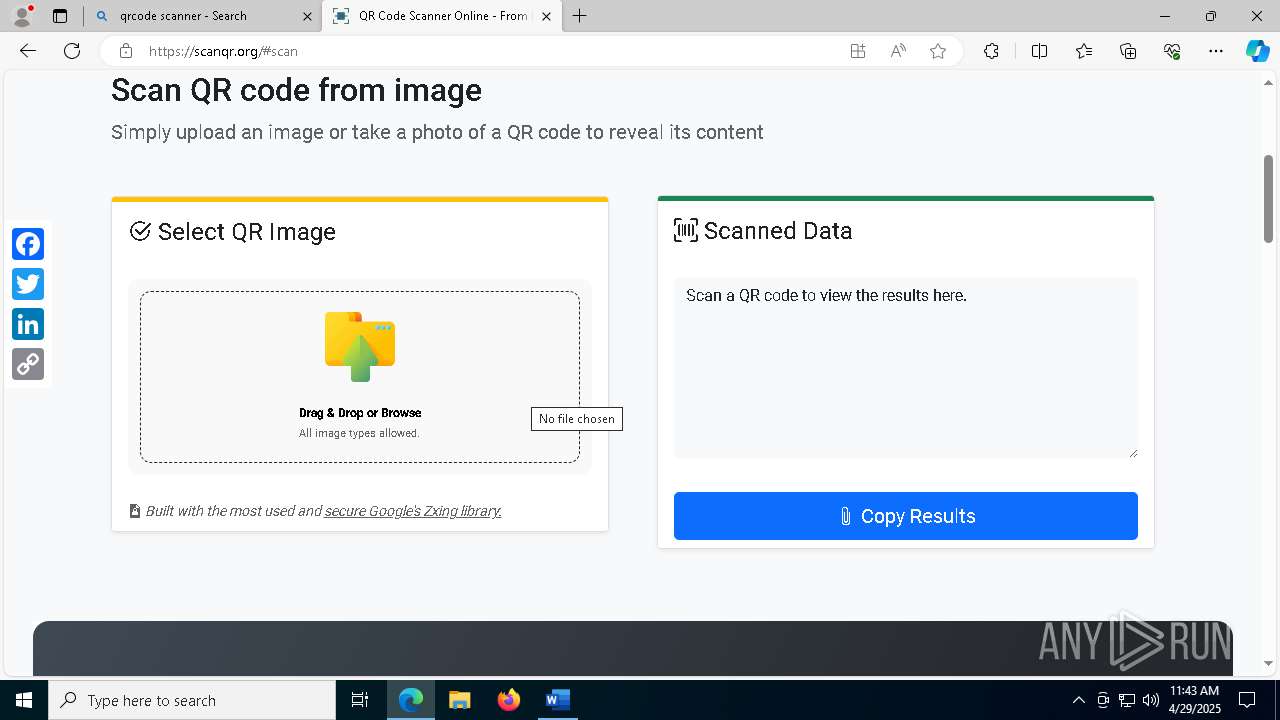Copy page link from share sidebar
This screenshot has height=720, width=1280.
[28, 364]
